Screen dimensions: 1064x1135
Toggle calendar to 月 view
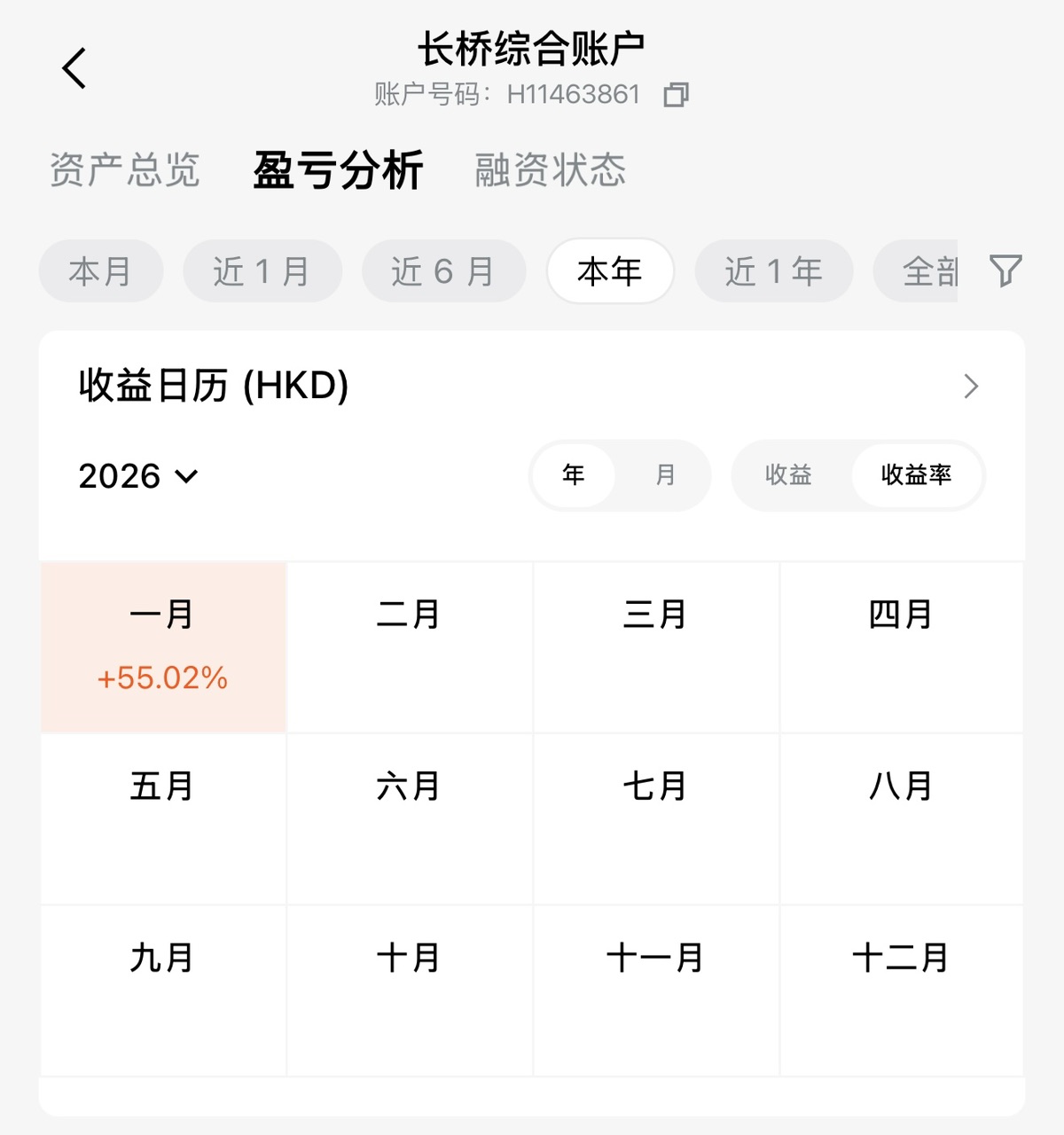pos(665,475)
